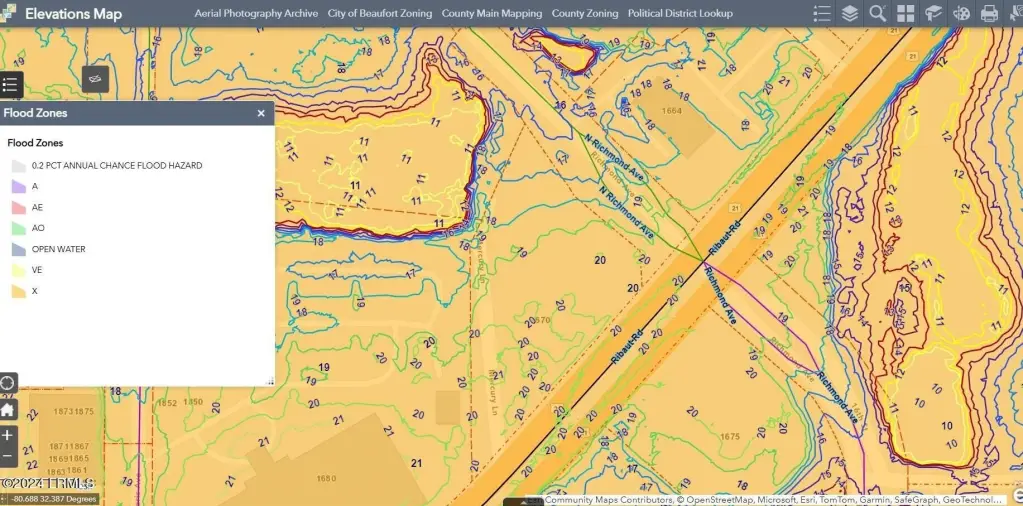This screenshot has width=1023, height=506.
Task: Toggle the hidden-eye widget button on the map
Action: 95,78
